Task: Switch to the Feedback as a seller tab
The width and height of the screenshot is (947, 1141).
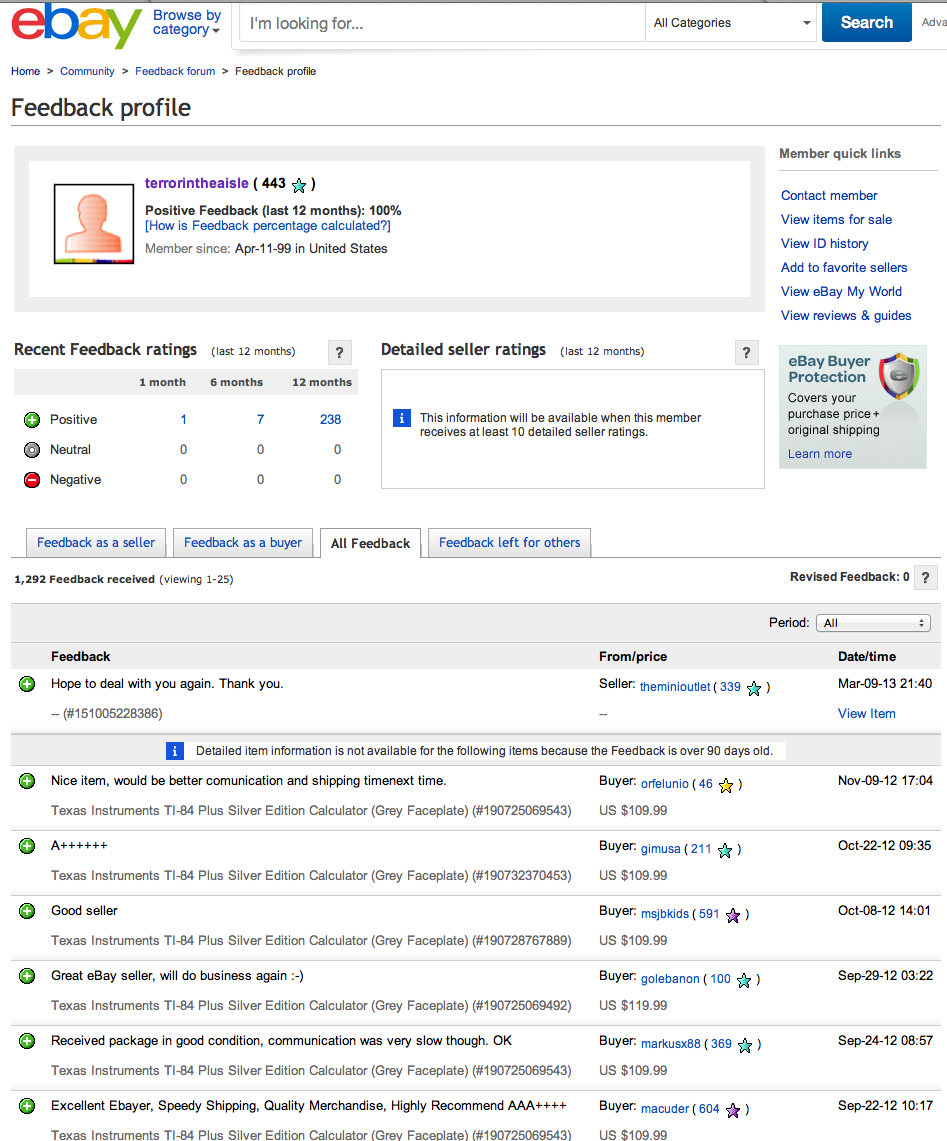Action: [96, 543]
